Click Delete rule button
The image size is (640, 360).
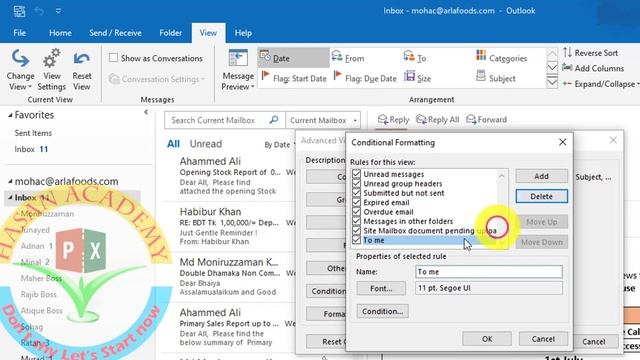pos(541,196)
